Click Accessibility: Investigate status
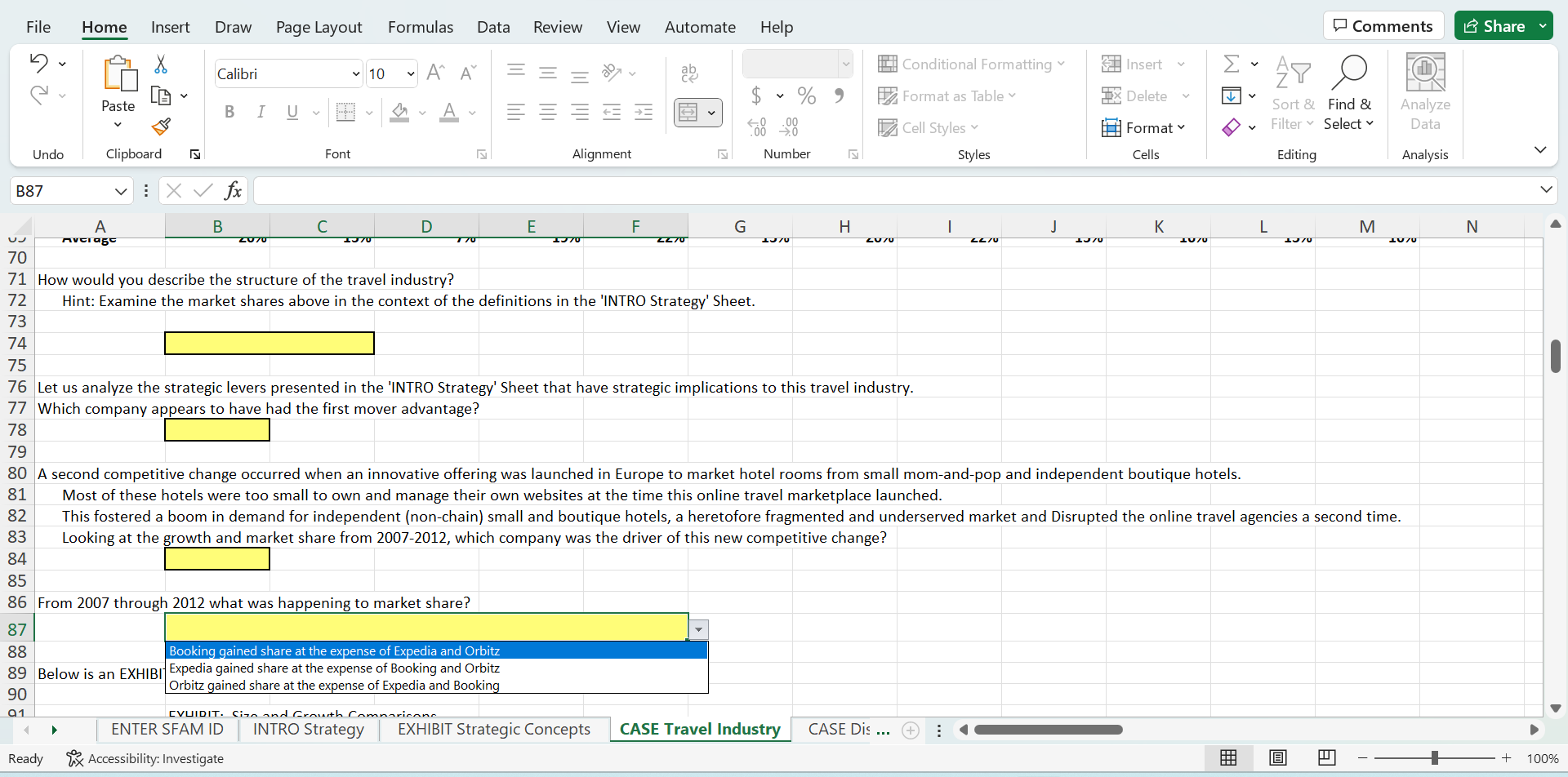Viewport: 1568px width, 777px height. tap(145, 758)
